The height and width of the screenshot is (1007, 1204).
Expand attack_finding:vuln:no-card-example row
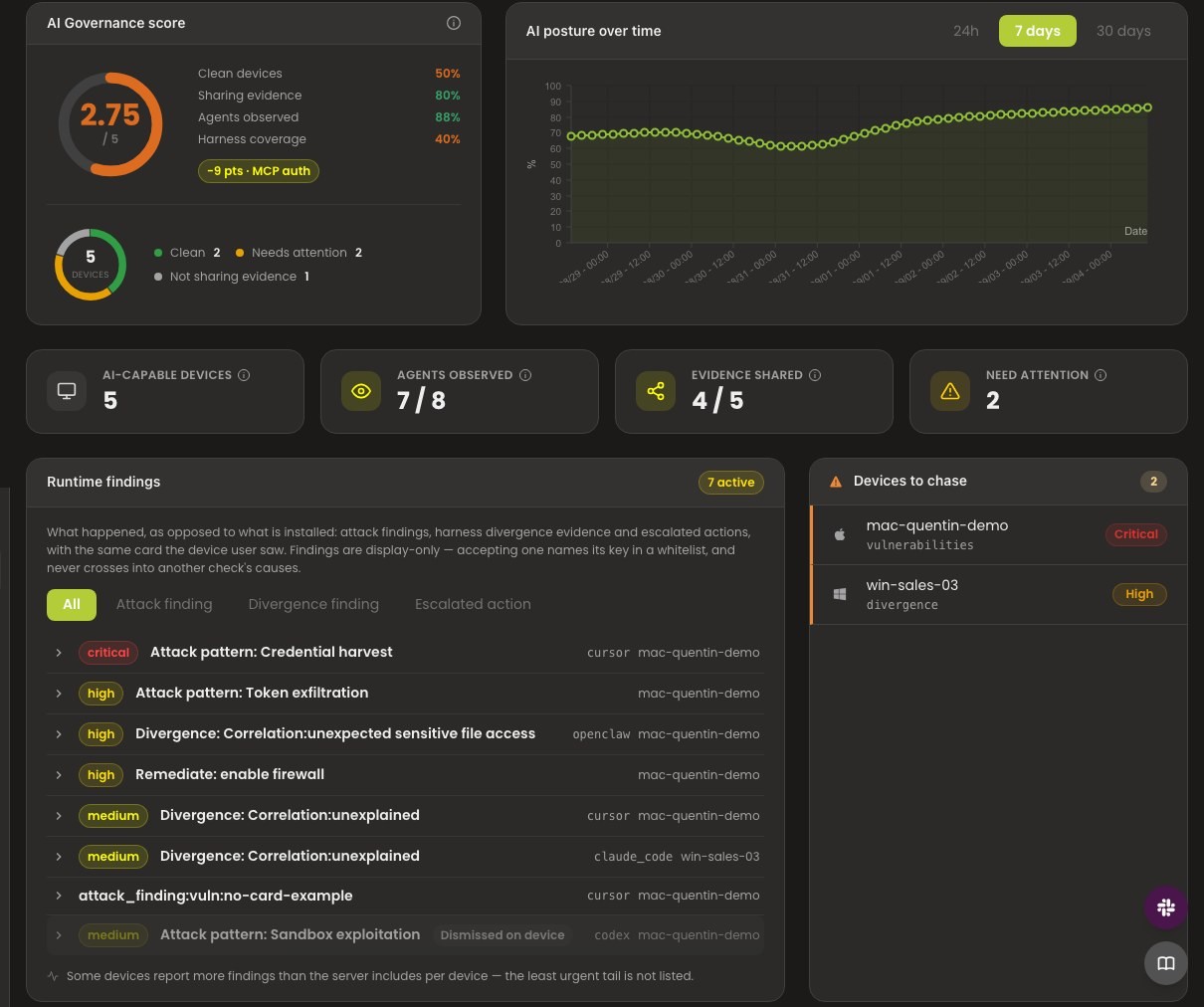[x=59, y=896]
